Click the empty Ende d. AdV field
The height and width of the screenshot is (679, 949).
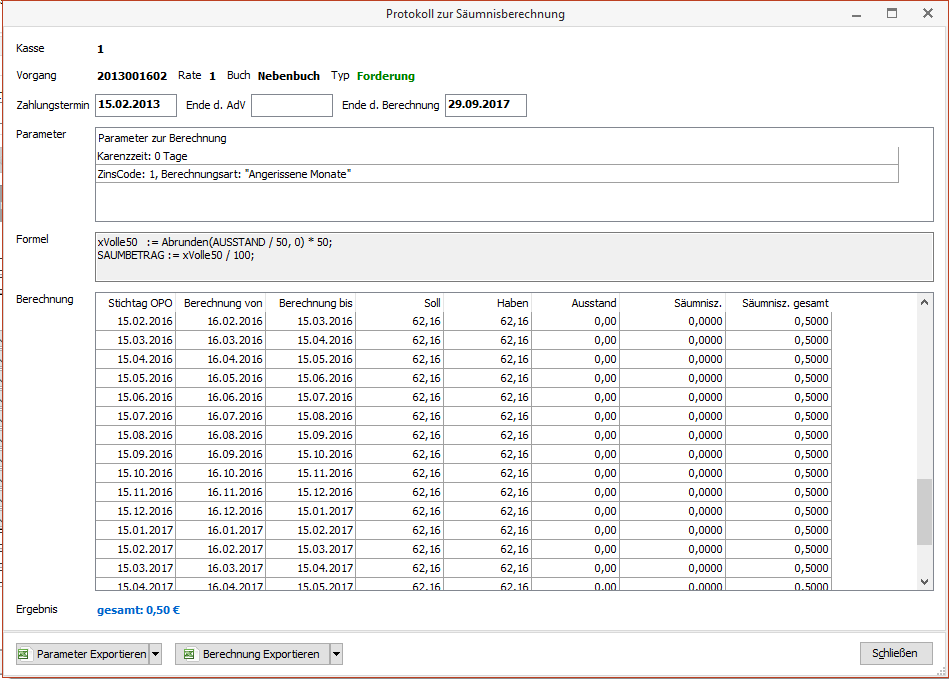292,105
